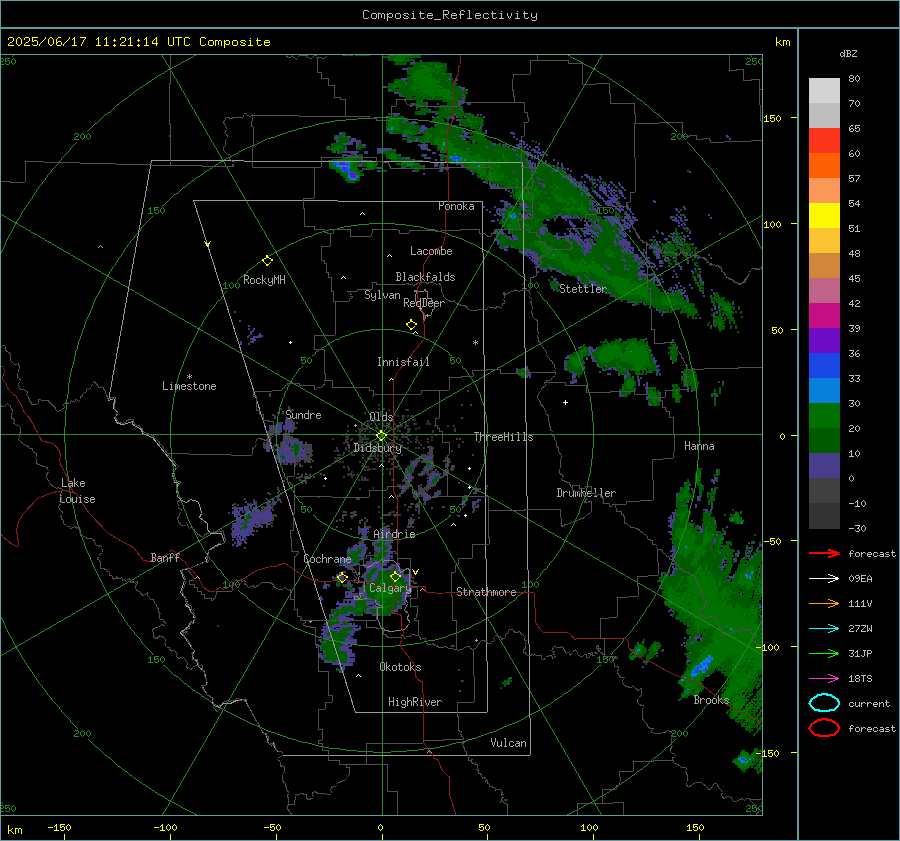This screenshot has height=841, width=900.
Task: Click the HighRiver label
Action: coord(415,702)
